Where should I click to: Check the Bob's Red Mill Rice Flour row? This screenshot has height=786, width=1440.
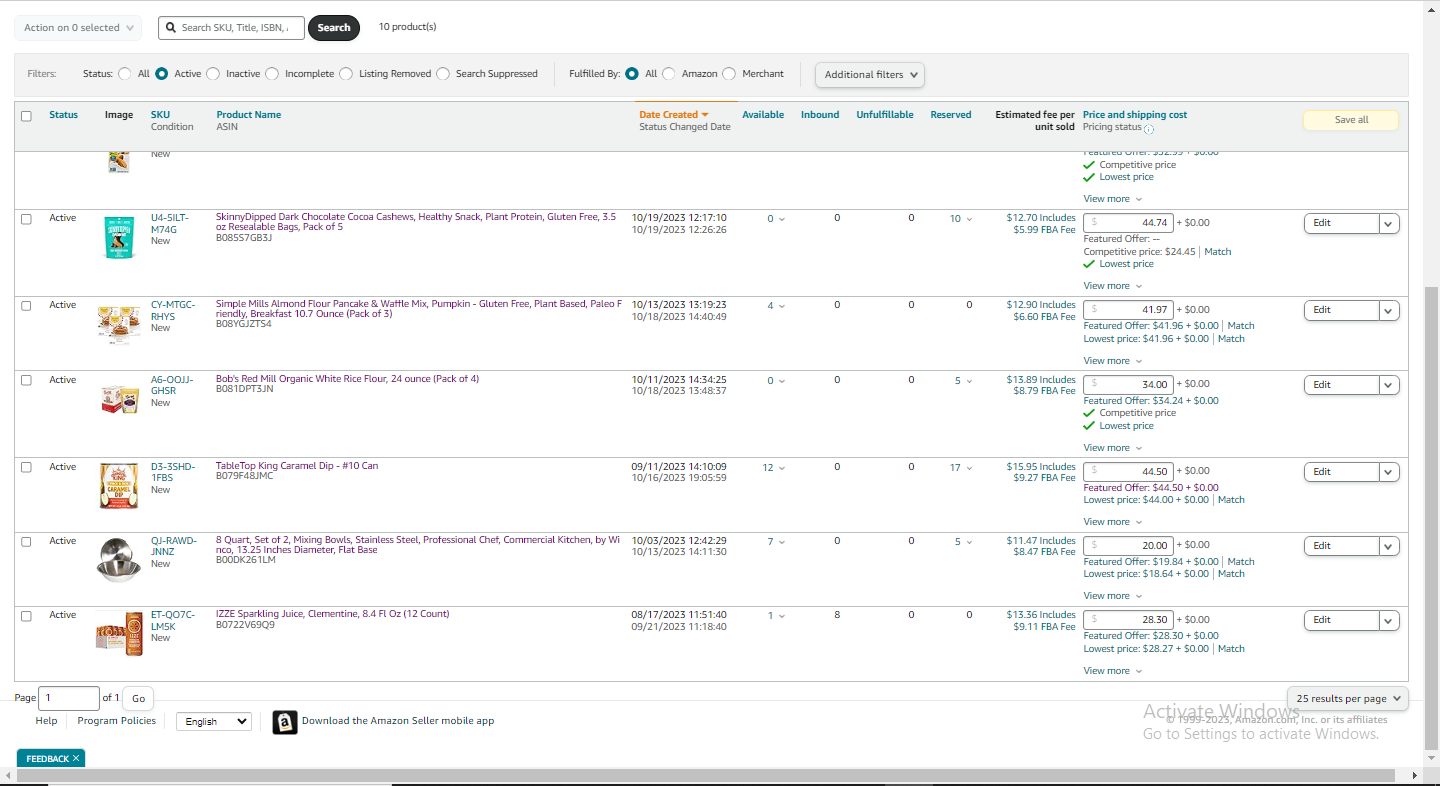click(x=26, y=381)
